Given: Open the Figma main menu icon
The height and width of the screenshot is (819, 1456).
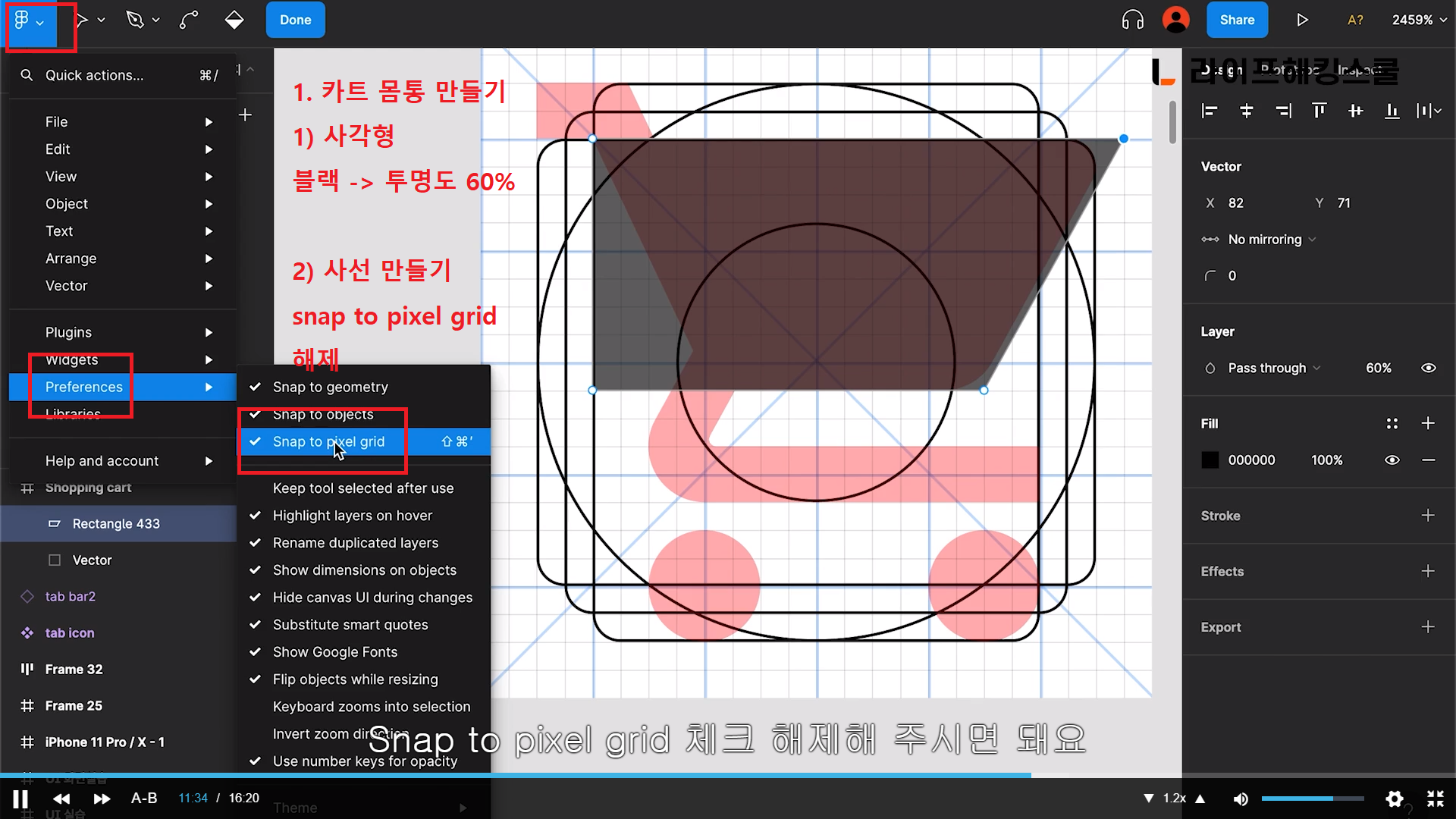Looking at the screenshot, I should point(23,20).
